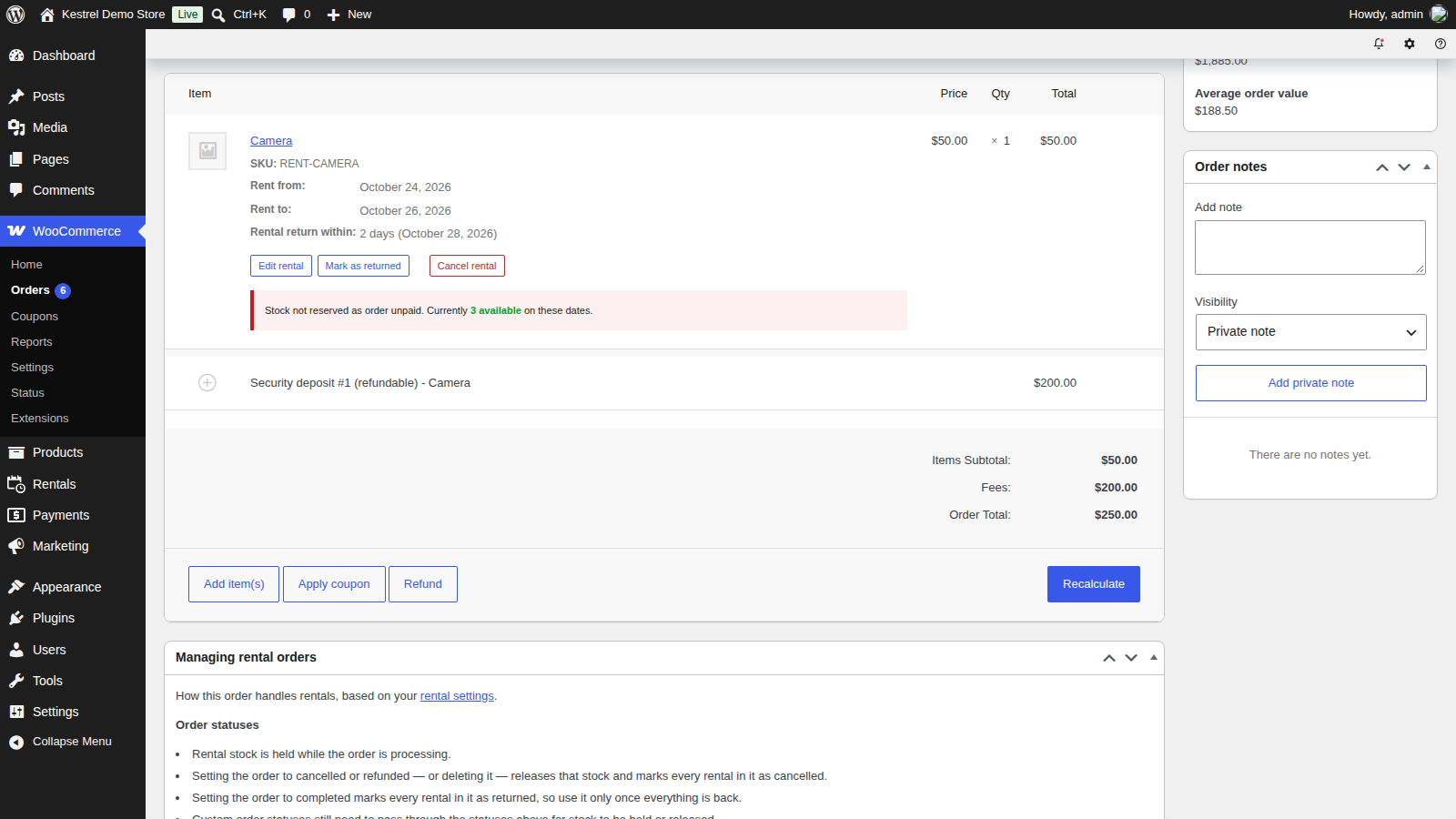Screen dimensions: 1456x819
Task: Click the Cancel rental button
Action: 467,266
